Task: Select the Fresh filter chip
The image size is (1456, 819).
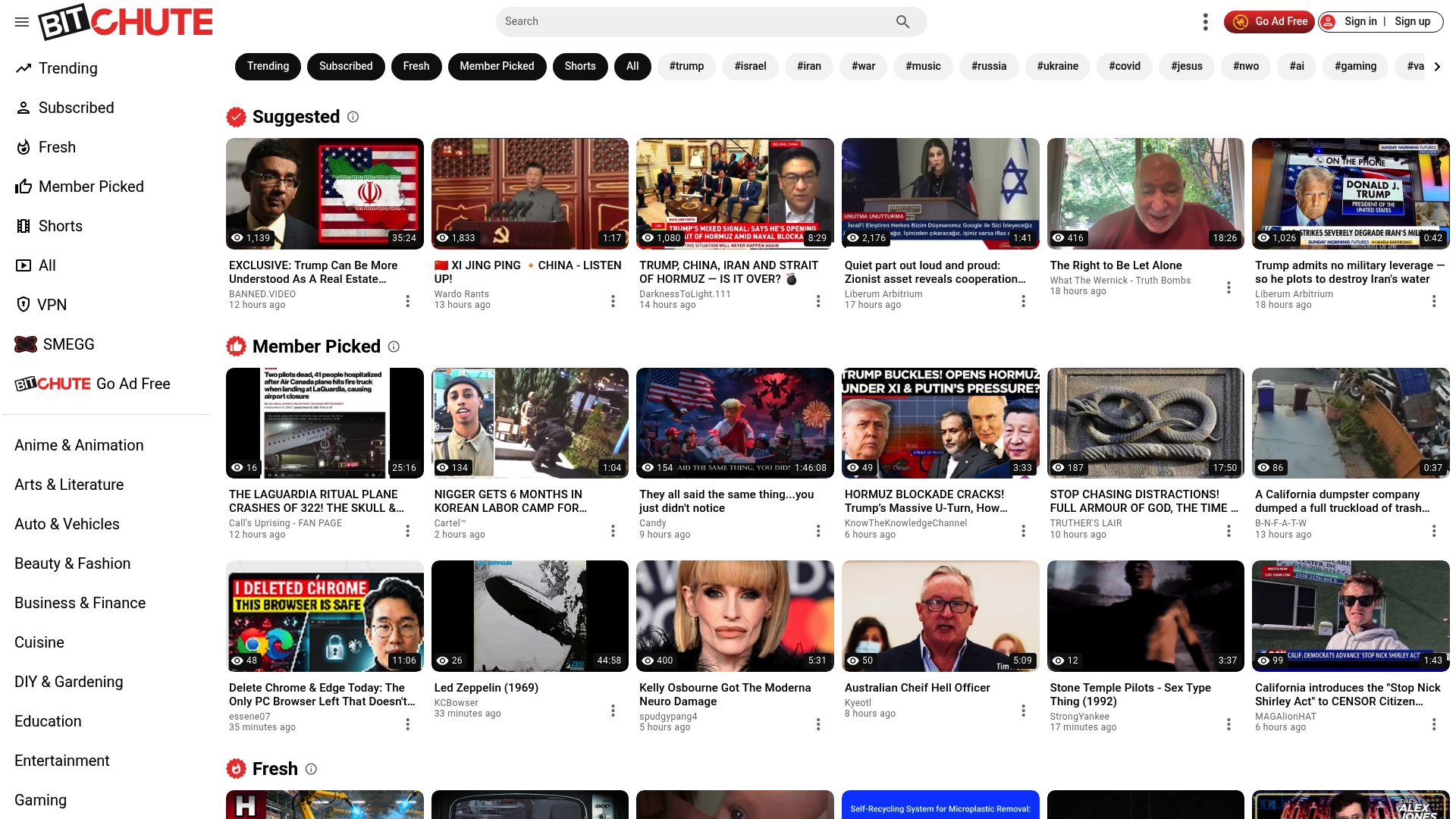Action: point(416,67)
